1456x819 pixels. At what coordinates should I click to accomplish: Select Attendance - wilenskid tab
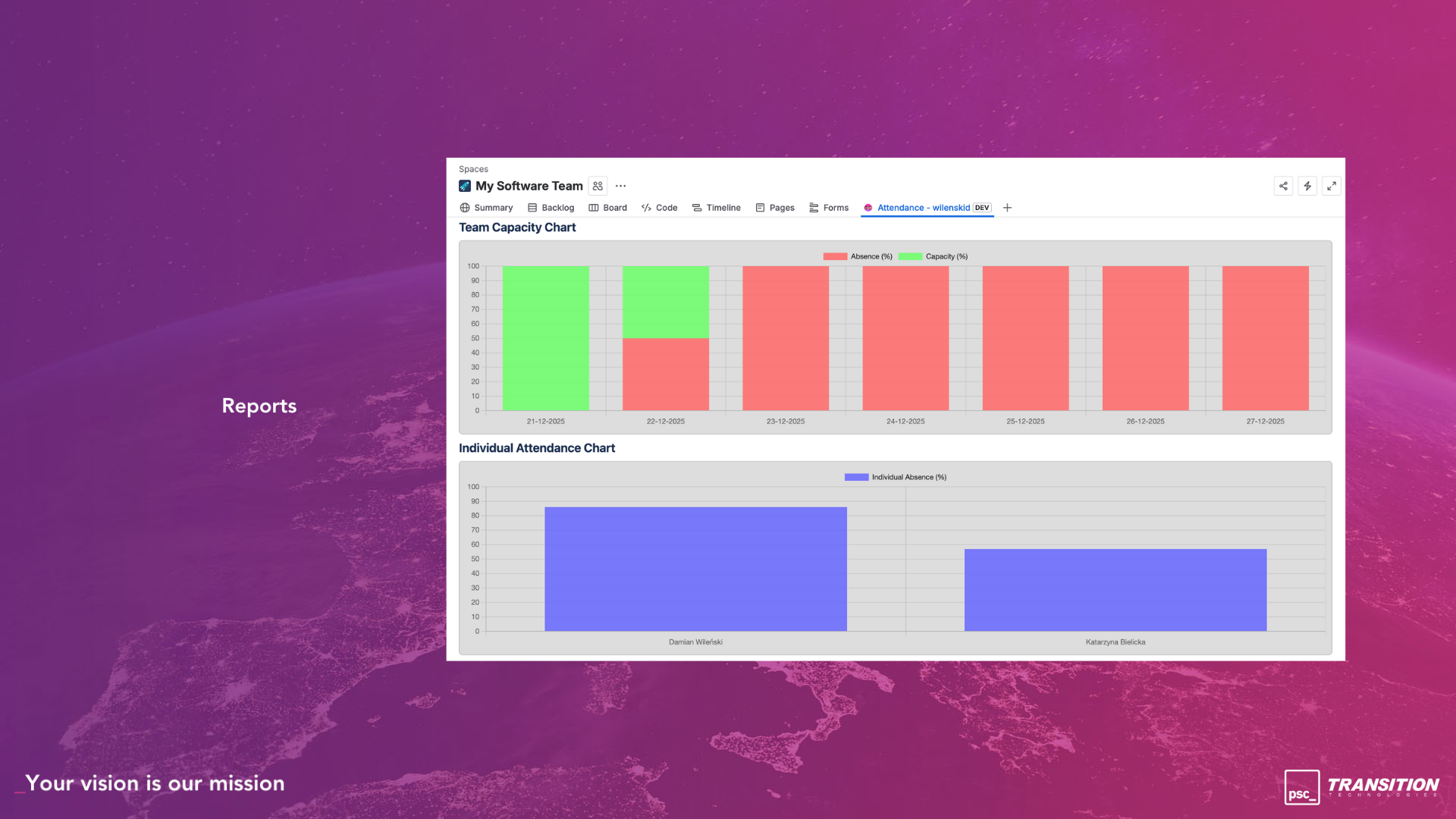point(923,208)
